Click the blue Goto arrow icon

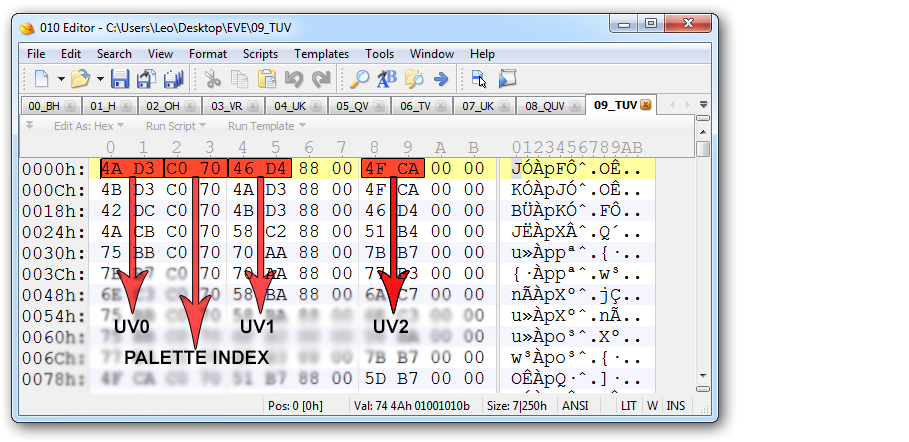point(441,78)
